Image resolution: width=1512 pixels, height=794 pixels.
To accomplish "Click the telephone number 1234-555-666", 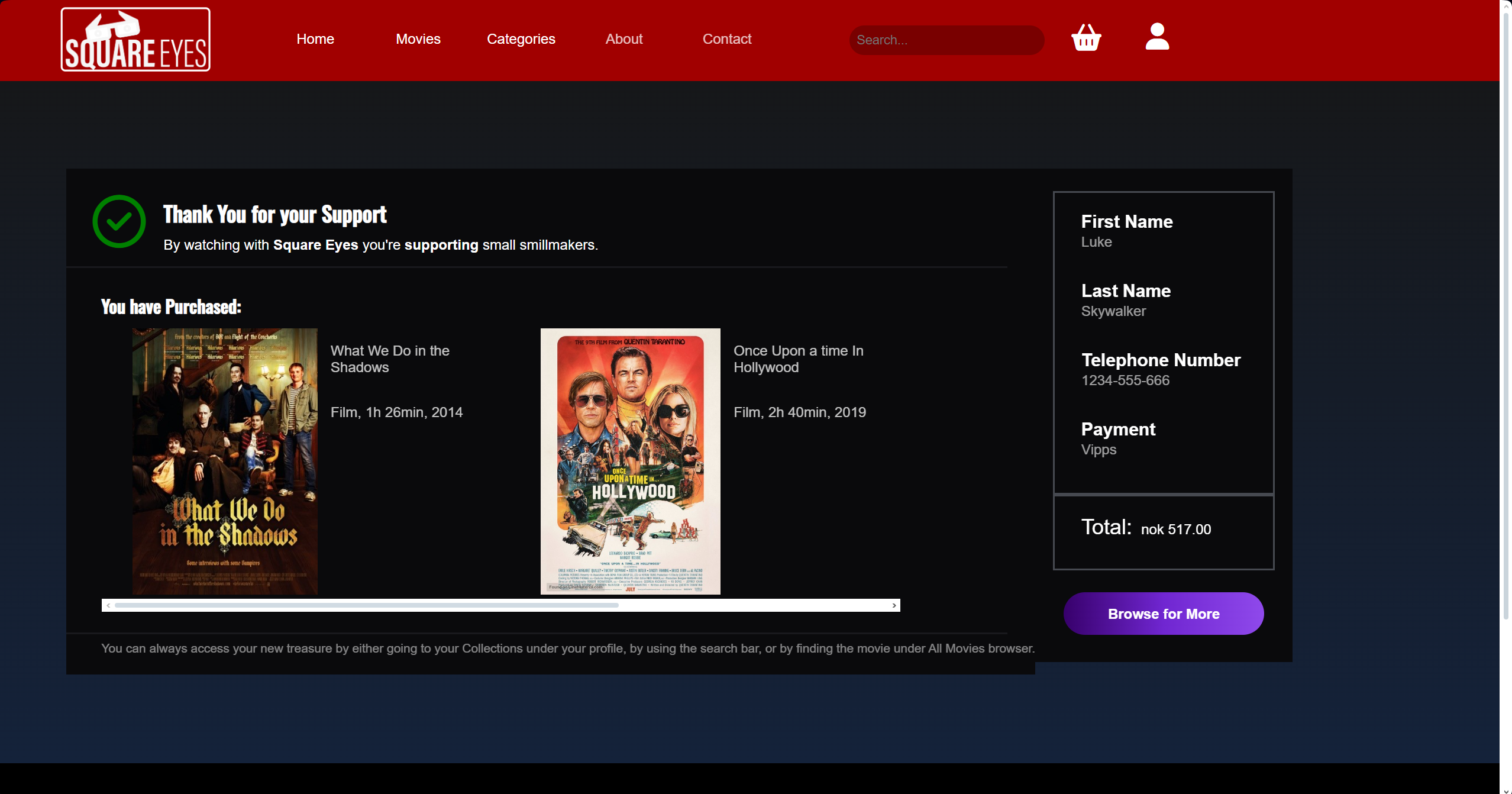I will click(x=1125, y=380).
